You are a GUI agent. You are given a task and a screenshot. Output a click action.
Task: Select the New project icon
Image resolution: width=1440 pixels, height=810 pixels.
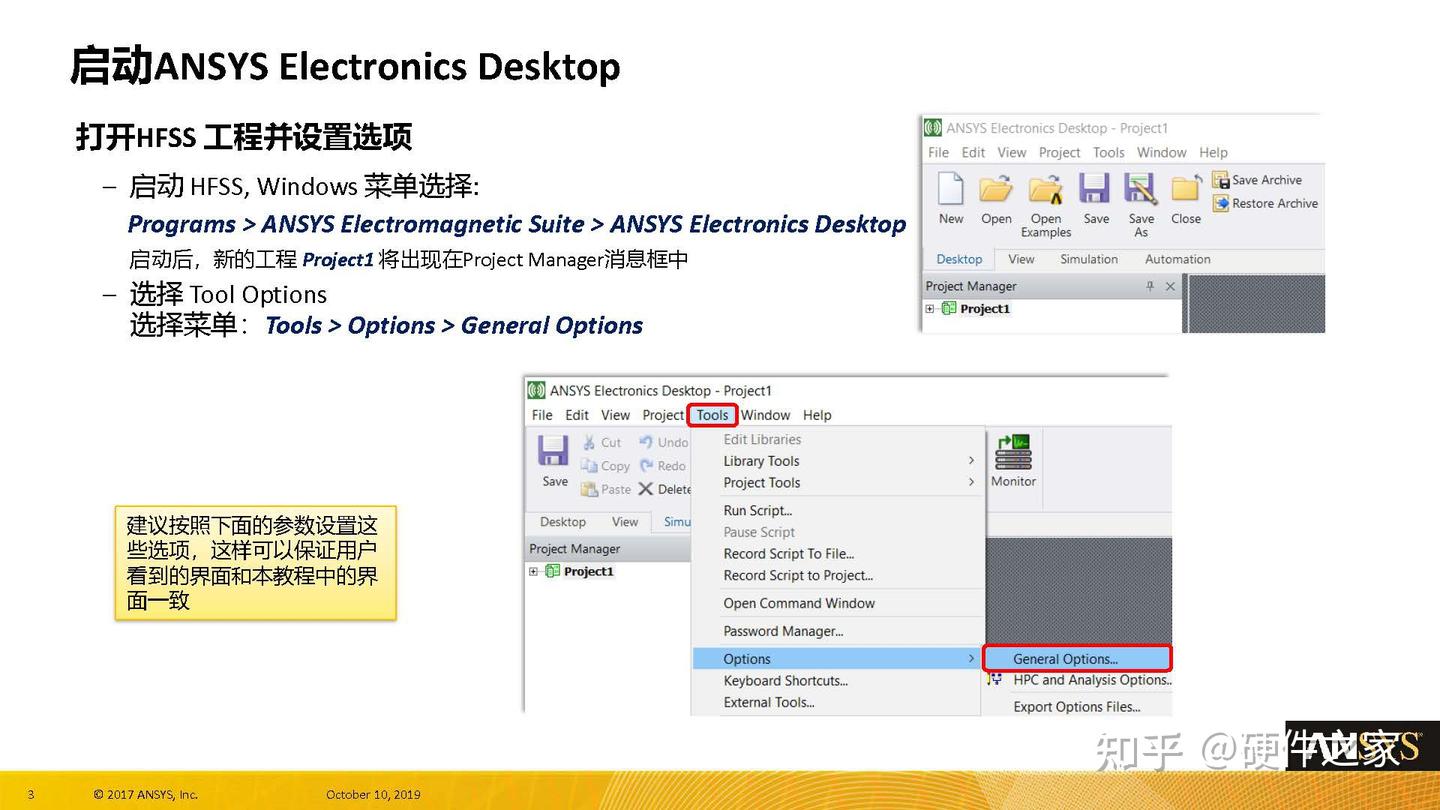click(948, 190)
